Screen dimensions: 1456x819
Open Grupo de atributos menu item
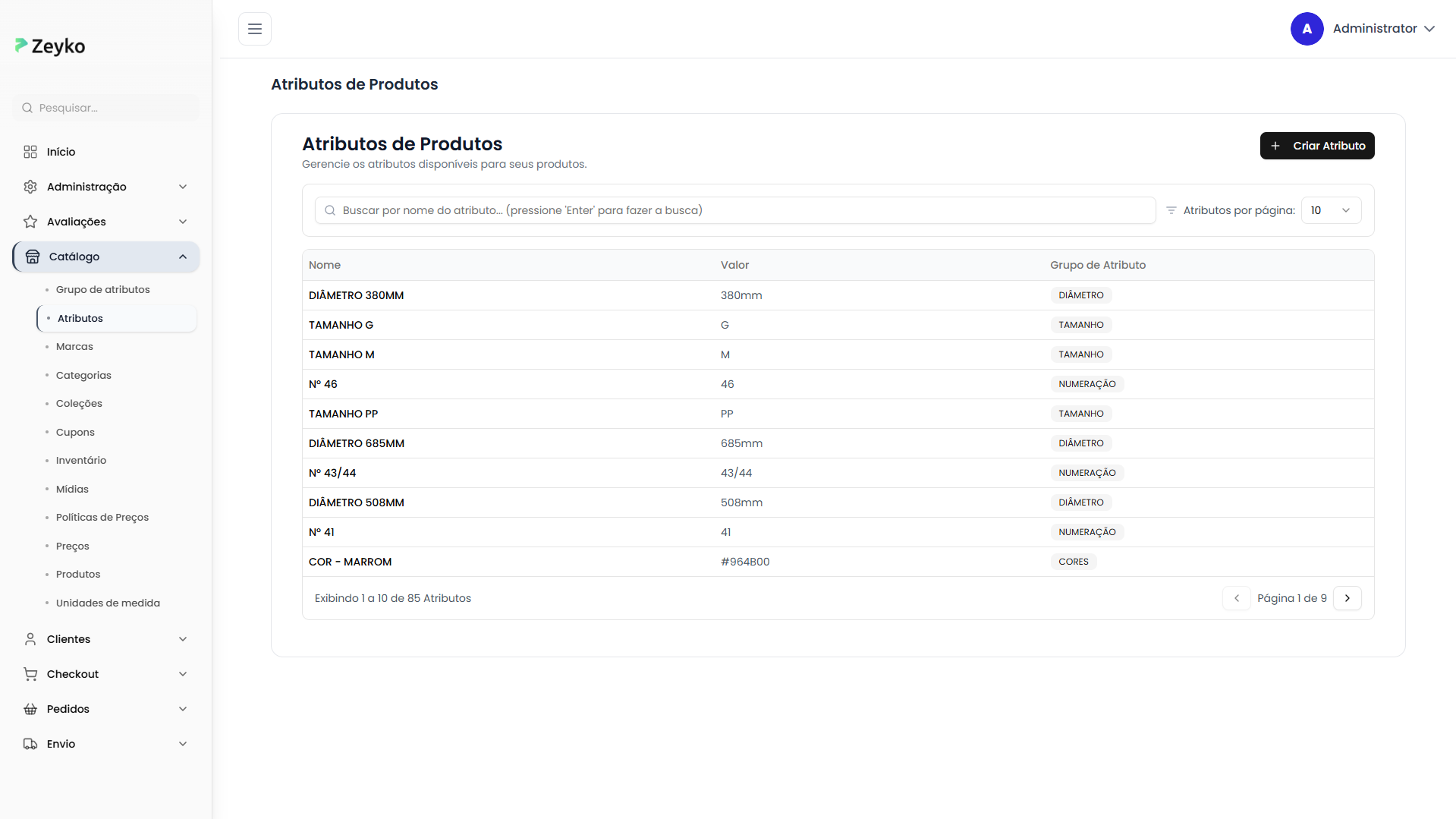coord(102,289)
